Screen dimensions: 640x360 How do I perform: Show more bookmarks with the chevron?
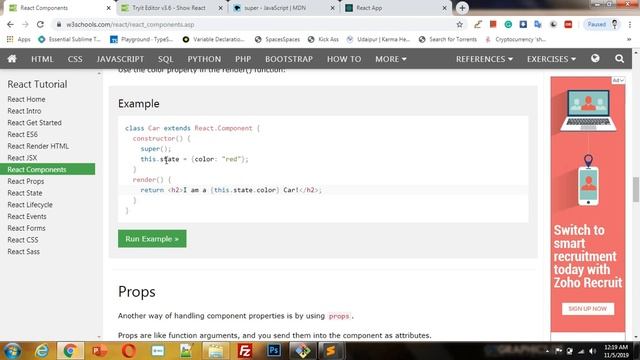coord(629,40)
